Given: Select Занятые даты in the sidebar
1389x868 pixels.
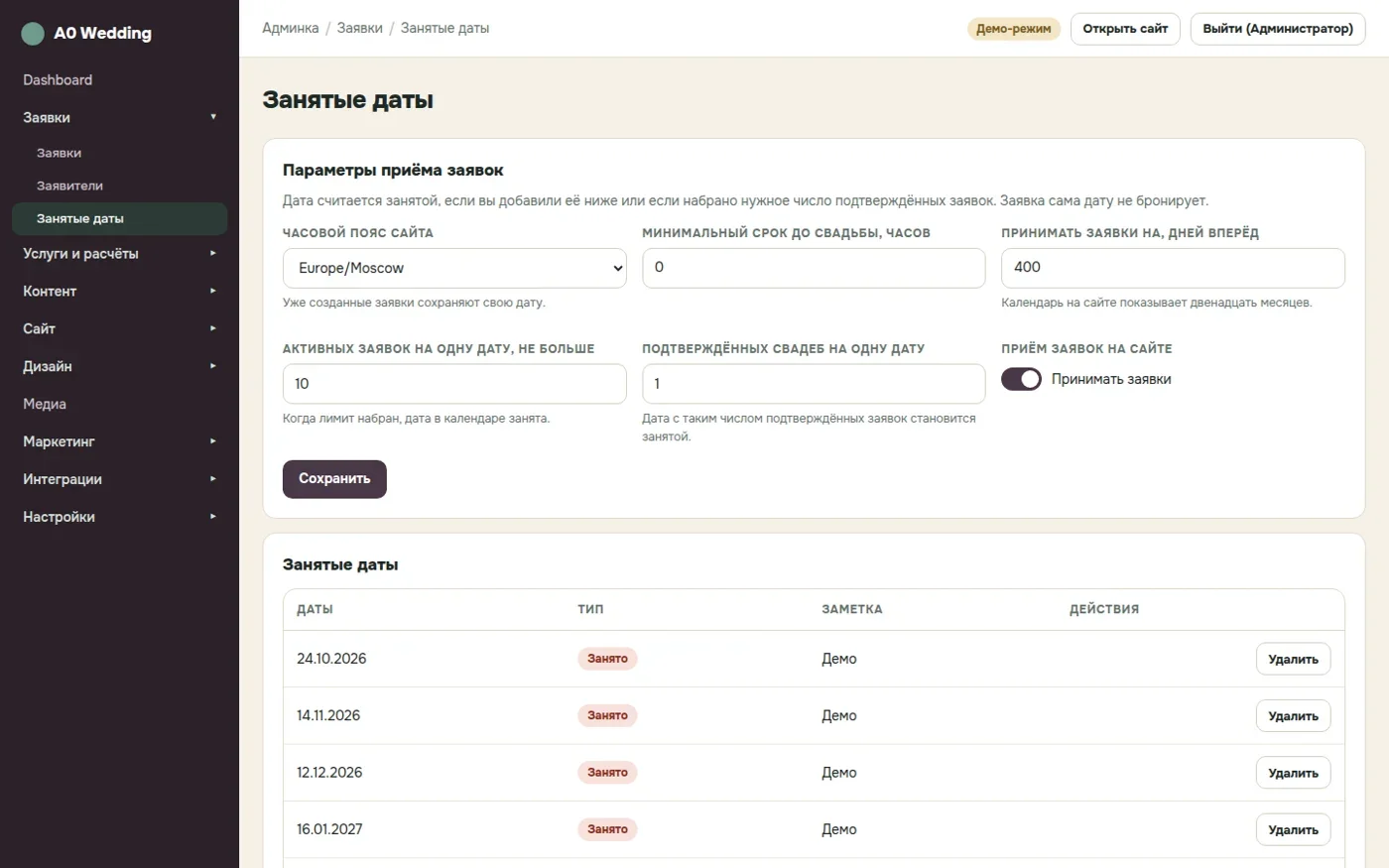Looking at the screenshot, I should coord(119,218).
